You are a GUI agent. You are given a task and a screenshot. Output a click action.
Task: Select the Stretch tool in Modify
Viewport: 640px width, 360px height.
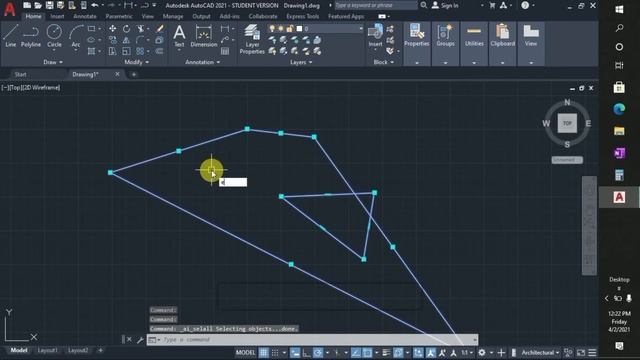click(112, 51)
